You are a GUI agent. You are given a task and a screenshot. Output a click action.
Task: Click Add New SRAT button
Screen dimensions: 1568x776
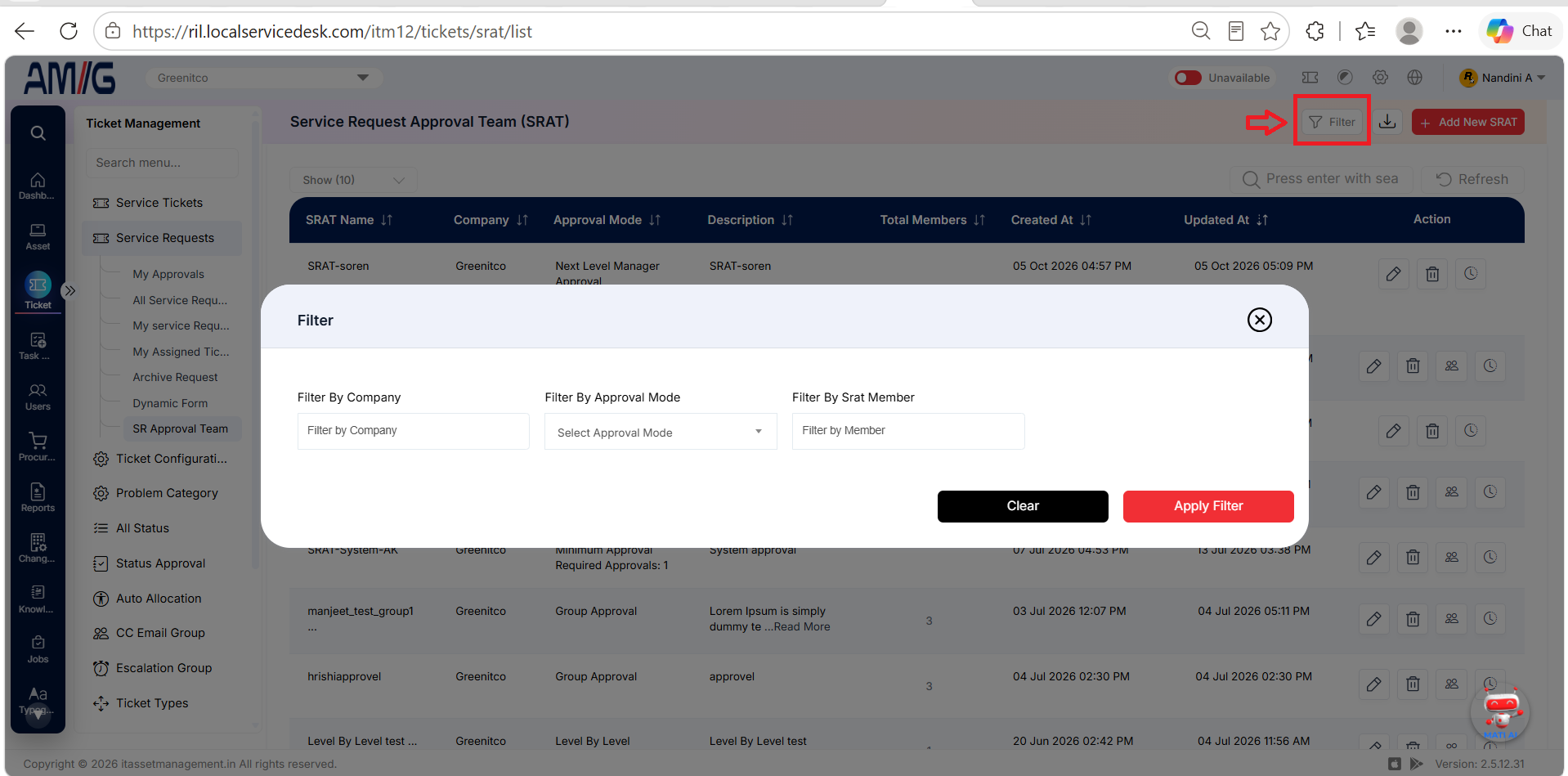[1468, 122]
